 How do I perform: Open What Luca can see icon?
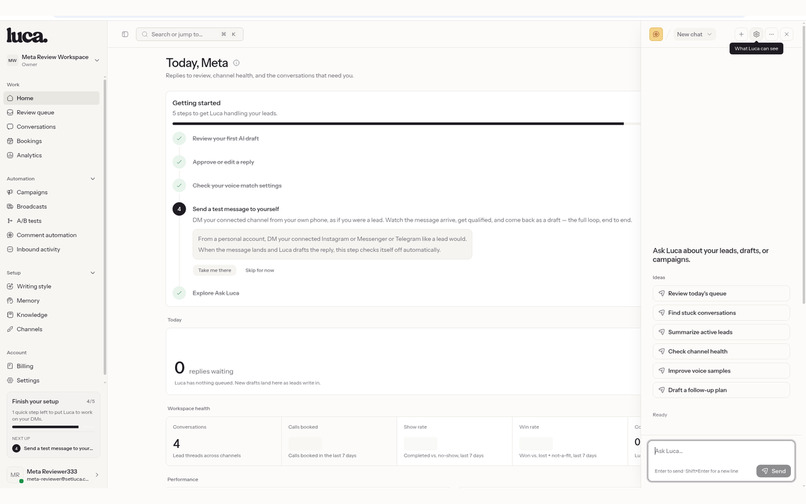[x=756, y=34]
